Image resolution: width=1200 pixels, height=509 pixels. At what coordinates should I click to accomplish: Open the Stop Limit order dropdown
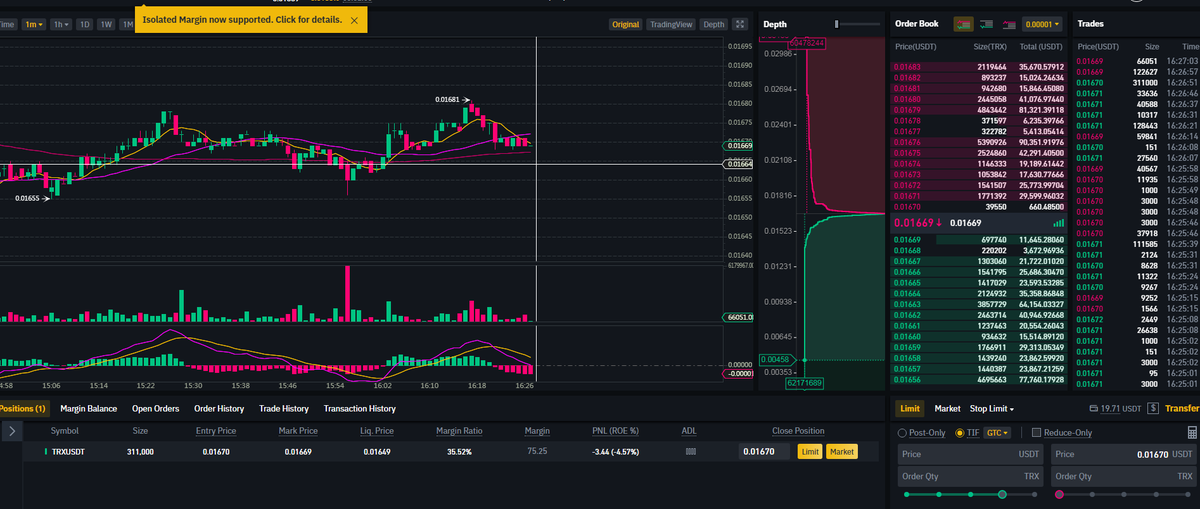(991, 408)
